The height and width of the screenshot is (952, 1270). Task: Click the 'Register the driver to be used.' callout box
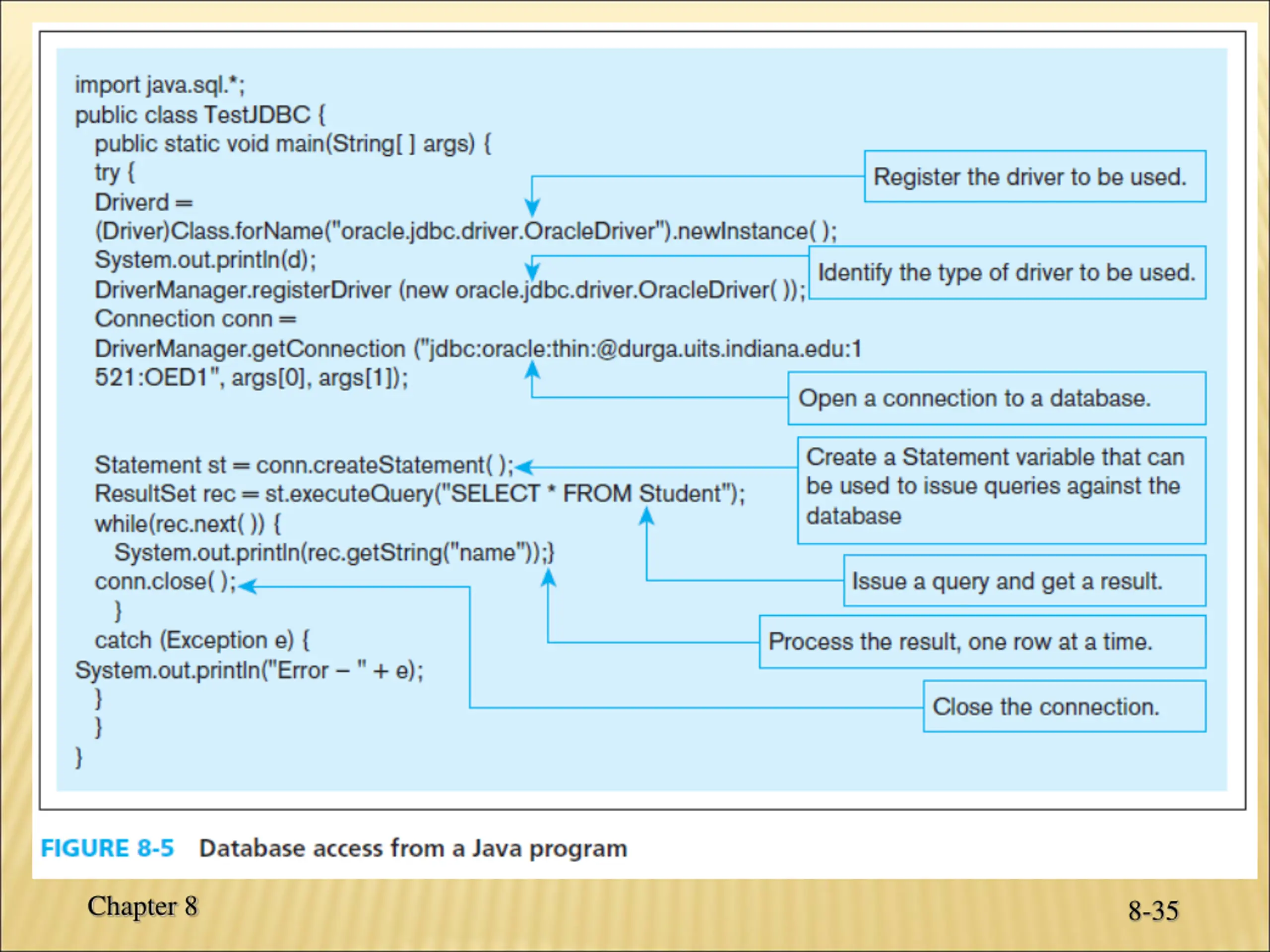point(1034,176)
